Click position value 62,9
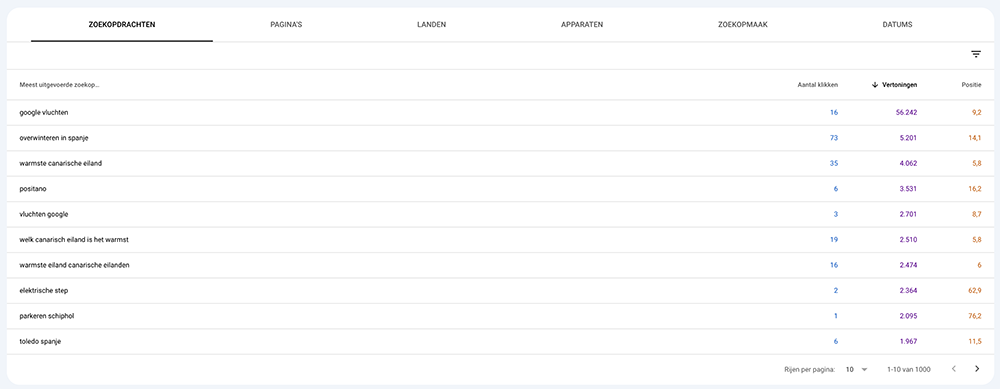This screenshot has width=1000, height=389. click(975, 290)
